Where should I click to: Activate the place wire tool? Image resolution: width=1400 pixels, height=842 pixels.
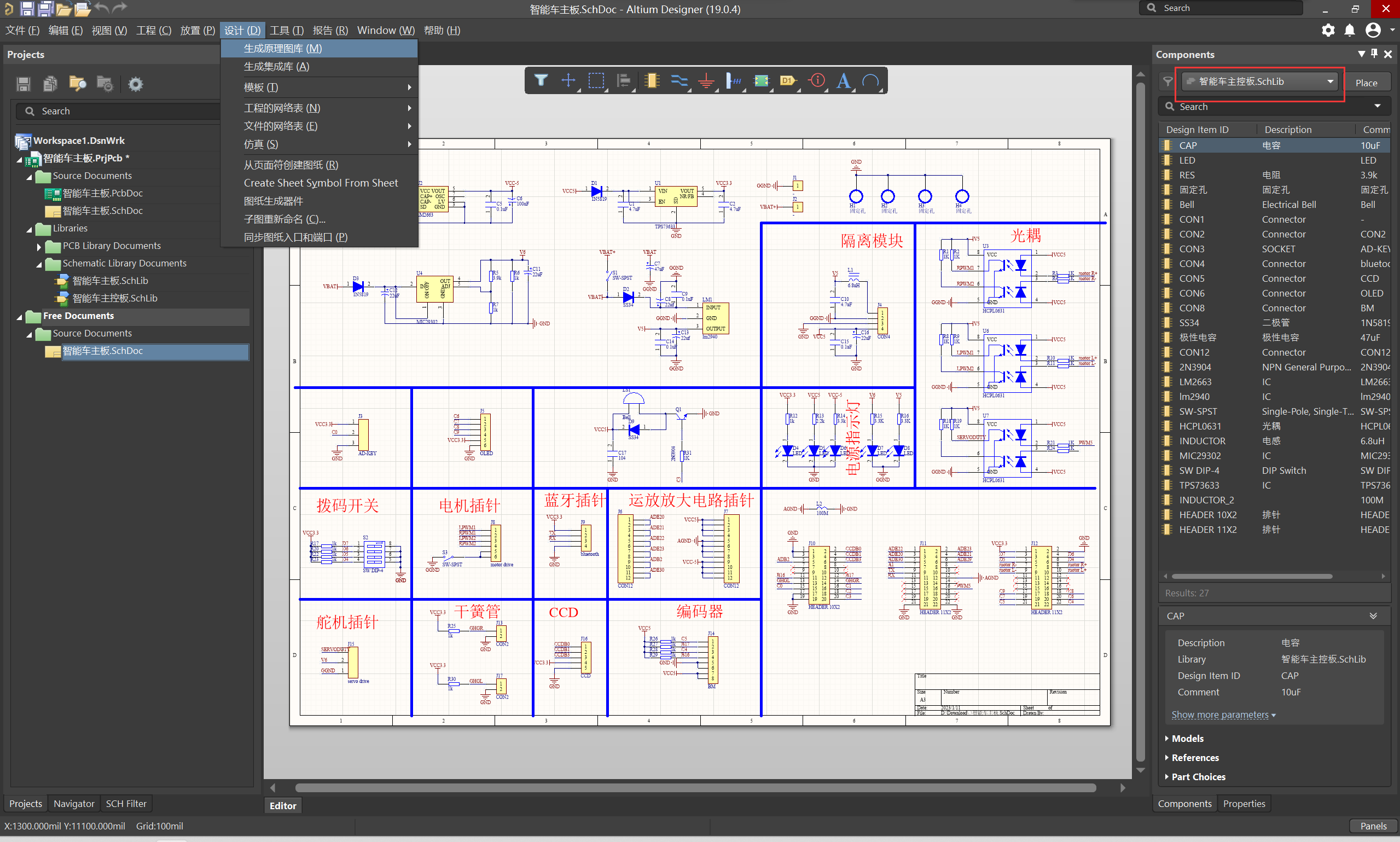tap(679, 80)
